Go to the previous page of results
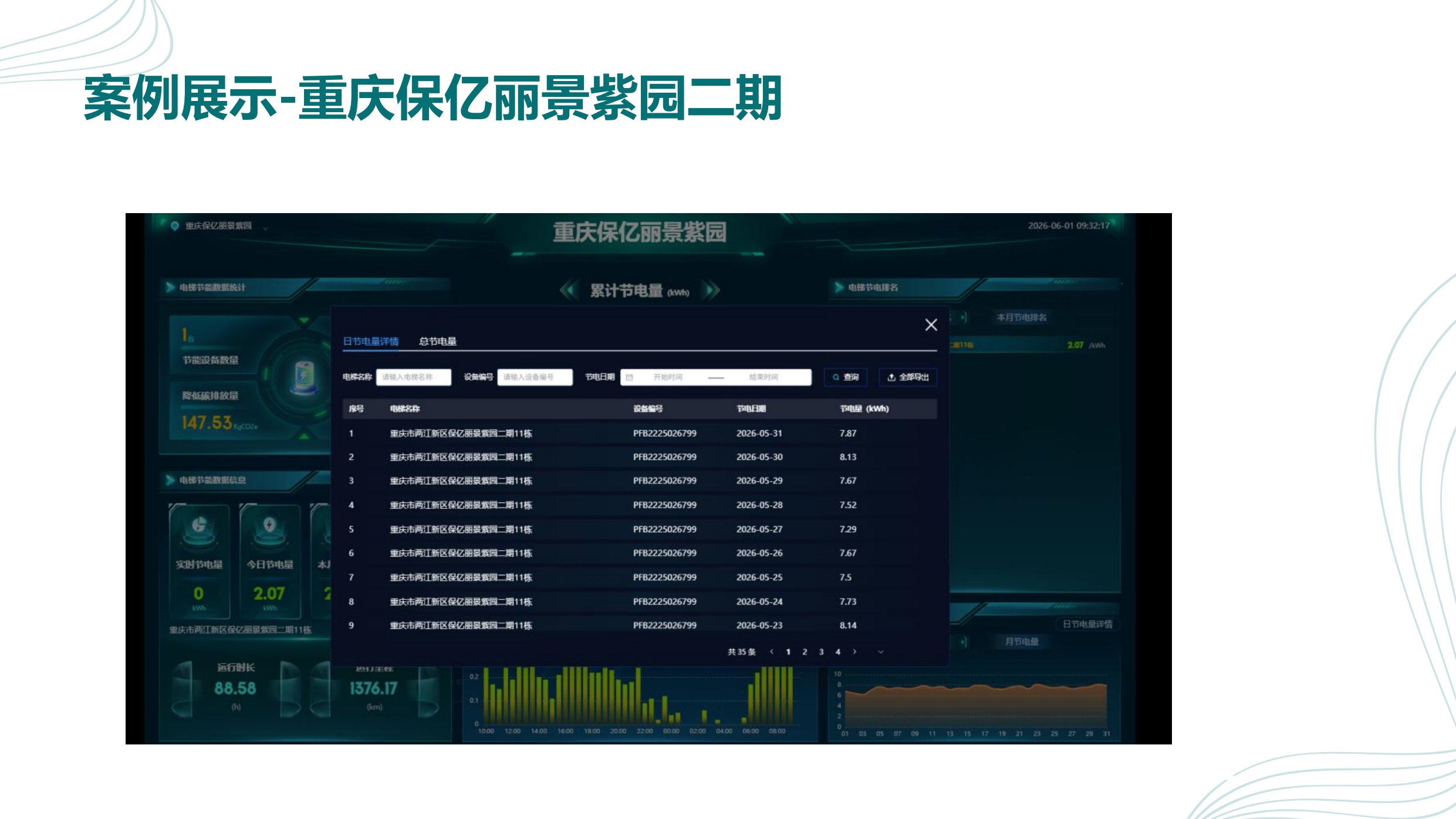1456x819 pixels. tap(772, 652)
